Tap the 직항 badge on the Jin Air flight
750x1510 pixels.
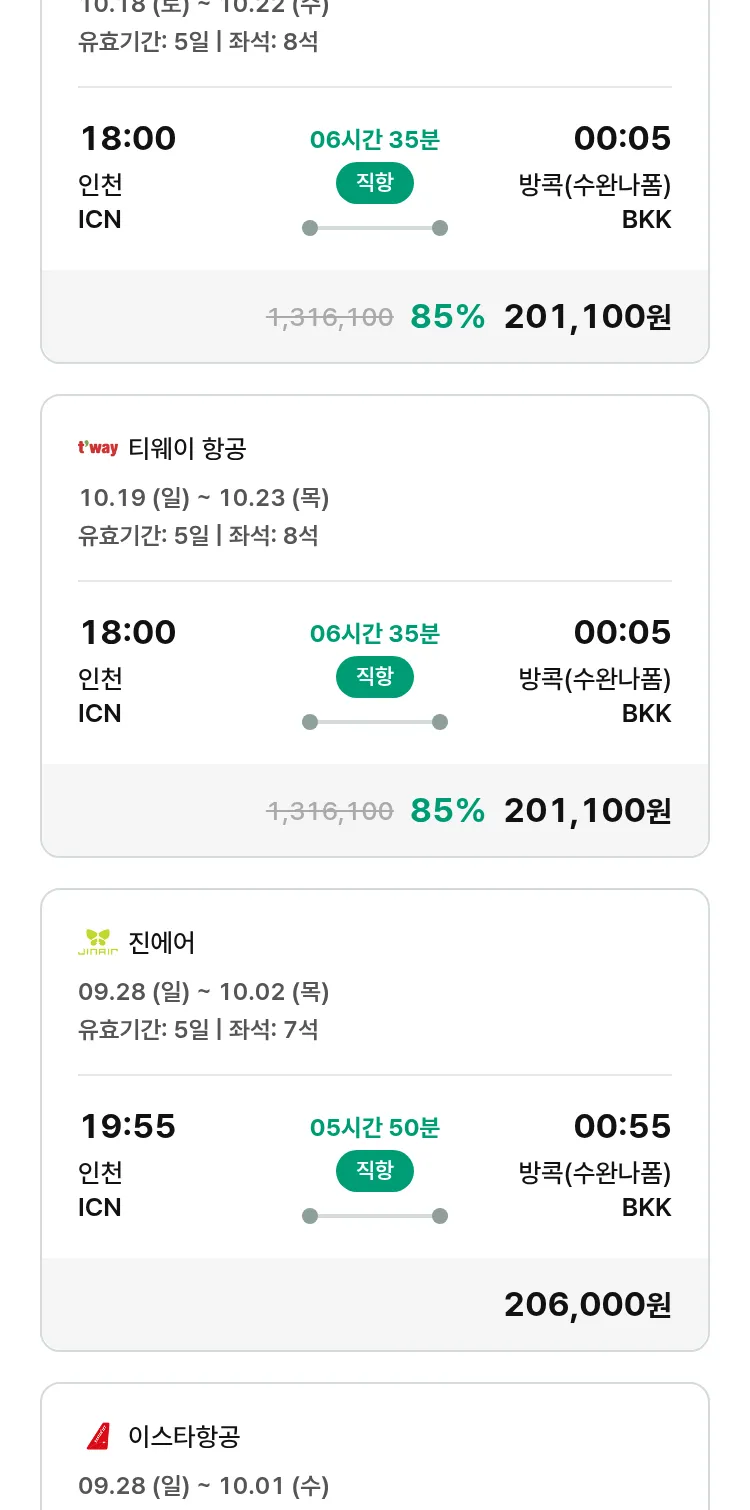coord(375,1171)
